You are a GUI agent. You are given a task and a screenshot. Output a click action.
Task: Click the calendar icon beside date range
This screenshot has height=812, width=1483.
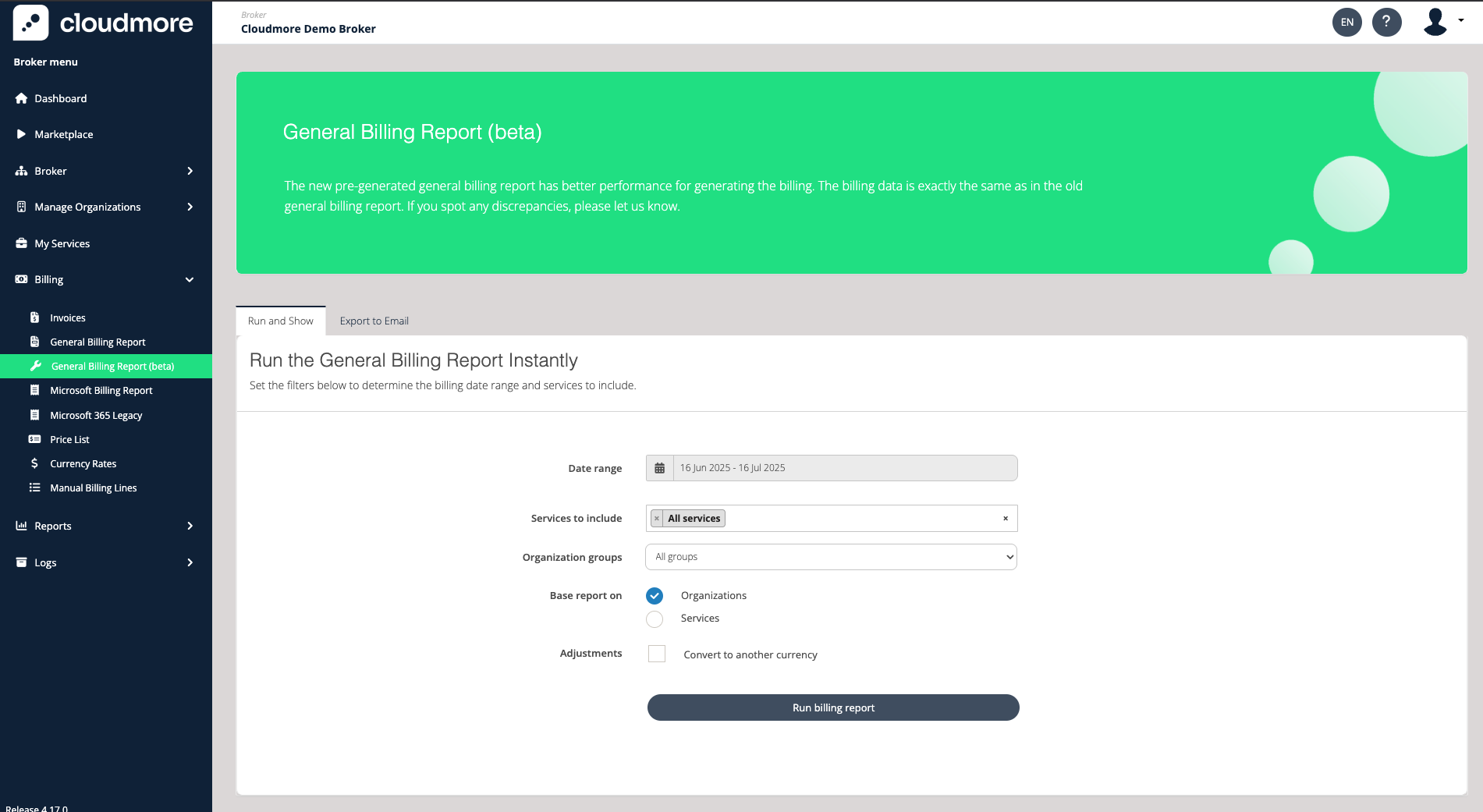click(660, 468)
